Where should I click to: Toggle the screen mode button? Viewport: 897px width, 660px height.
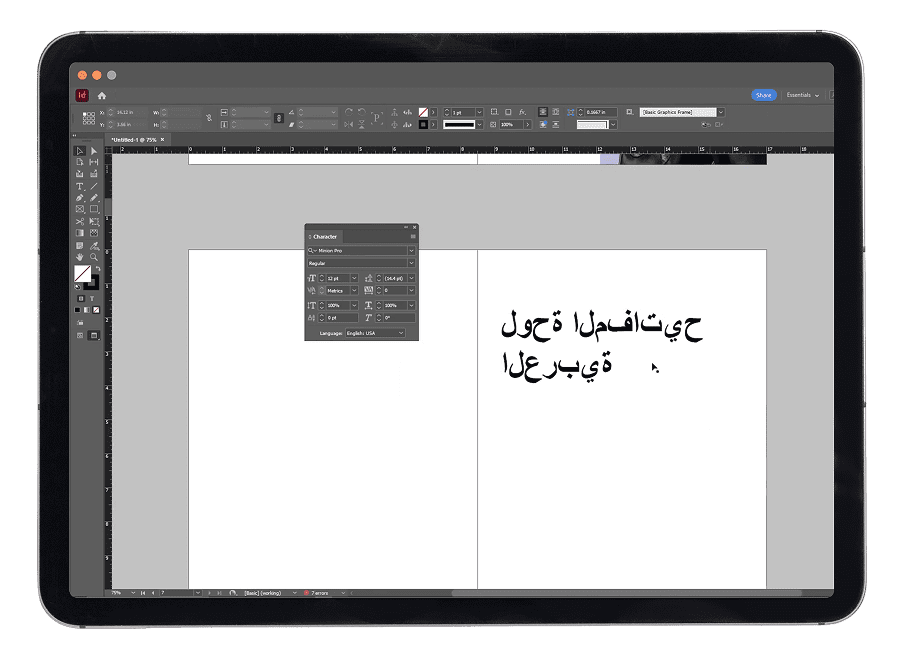(94, 336)
